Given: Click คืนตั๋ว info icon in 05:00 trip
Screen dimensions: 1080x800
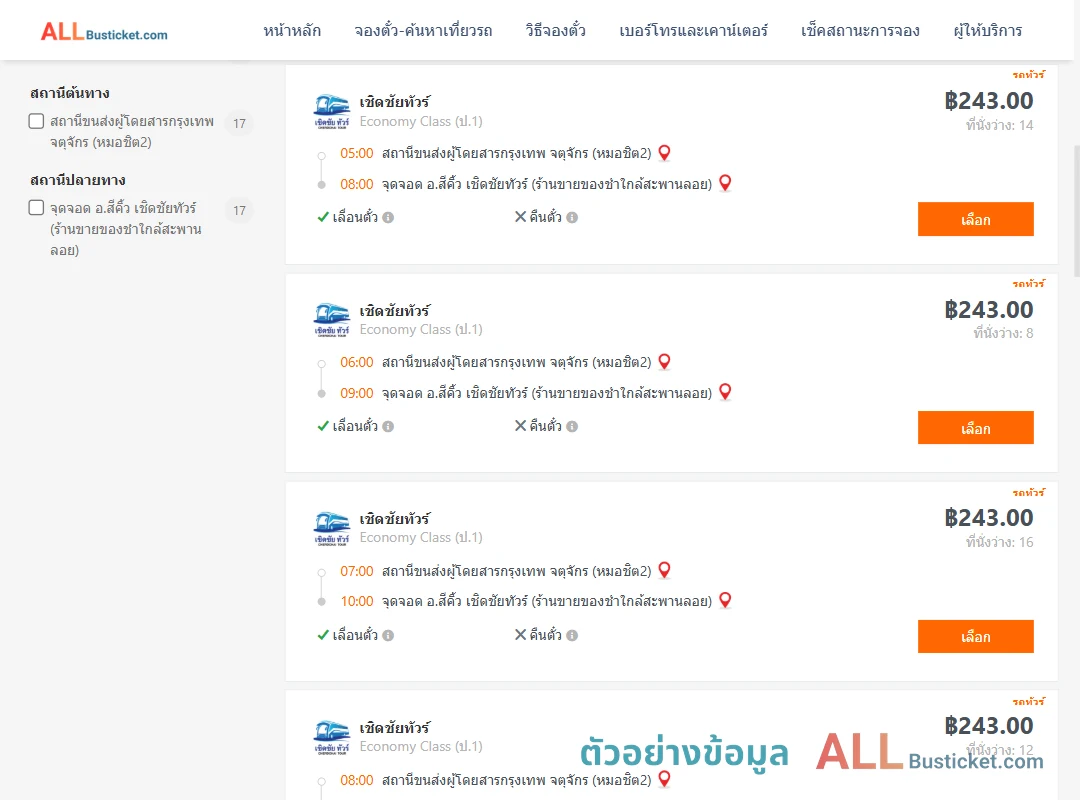Looking at the screenshot, I should pos(572,218).
